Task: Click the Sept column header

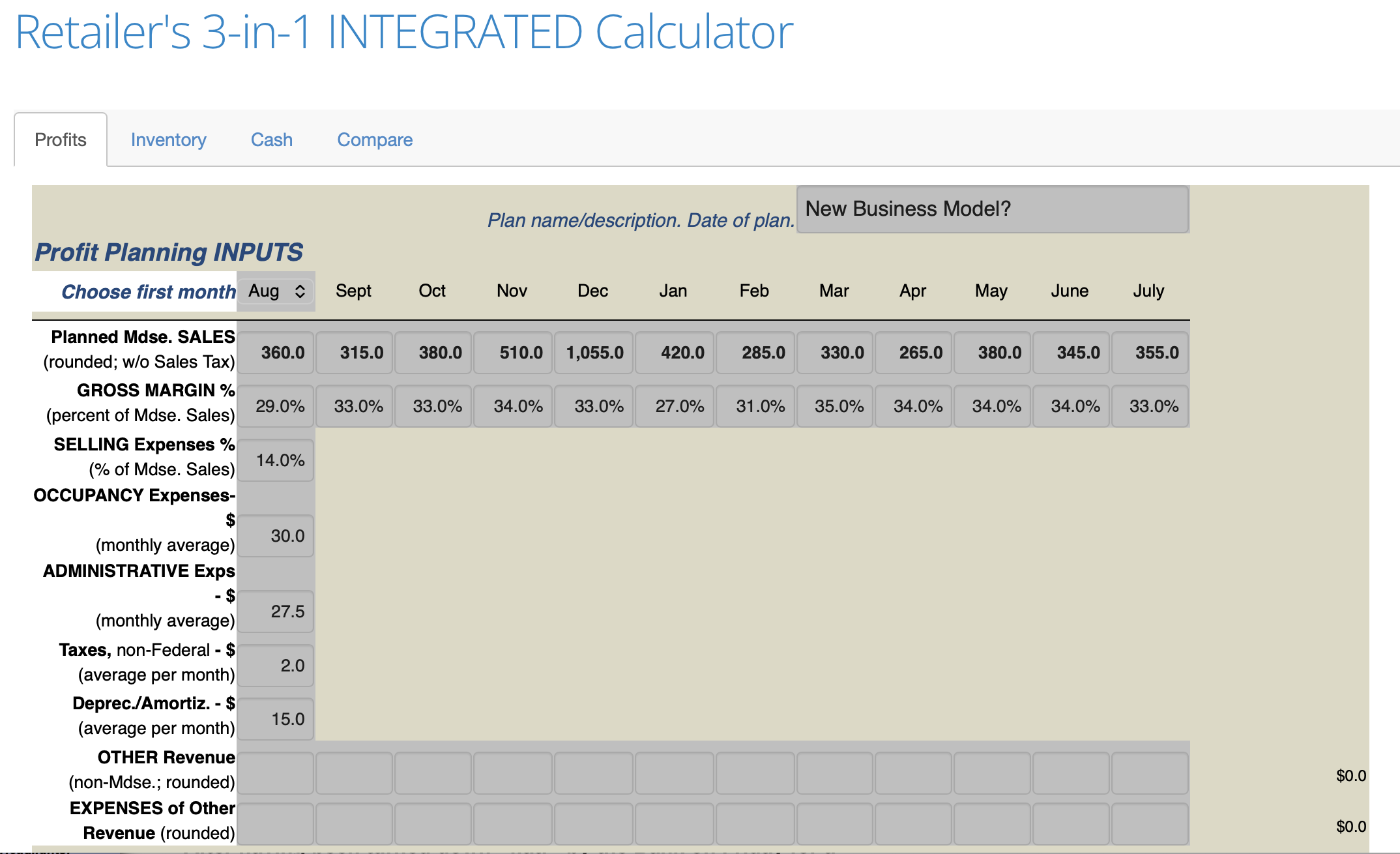Action: (353, 291)
